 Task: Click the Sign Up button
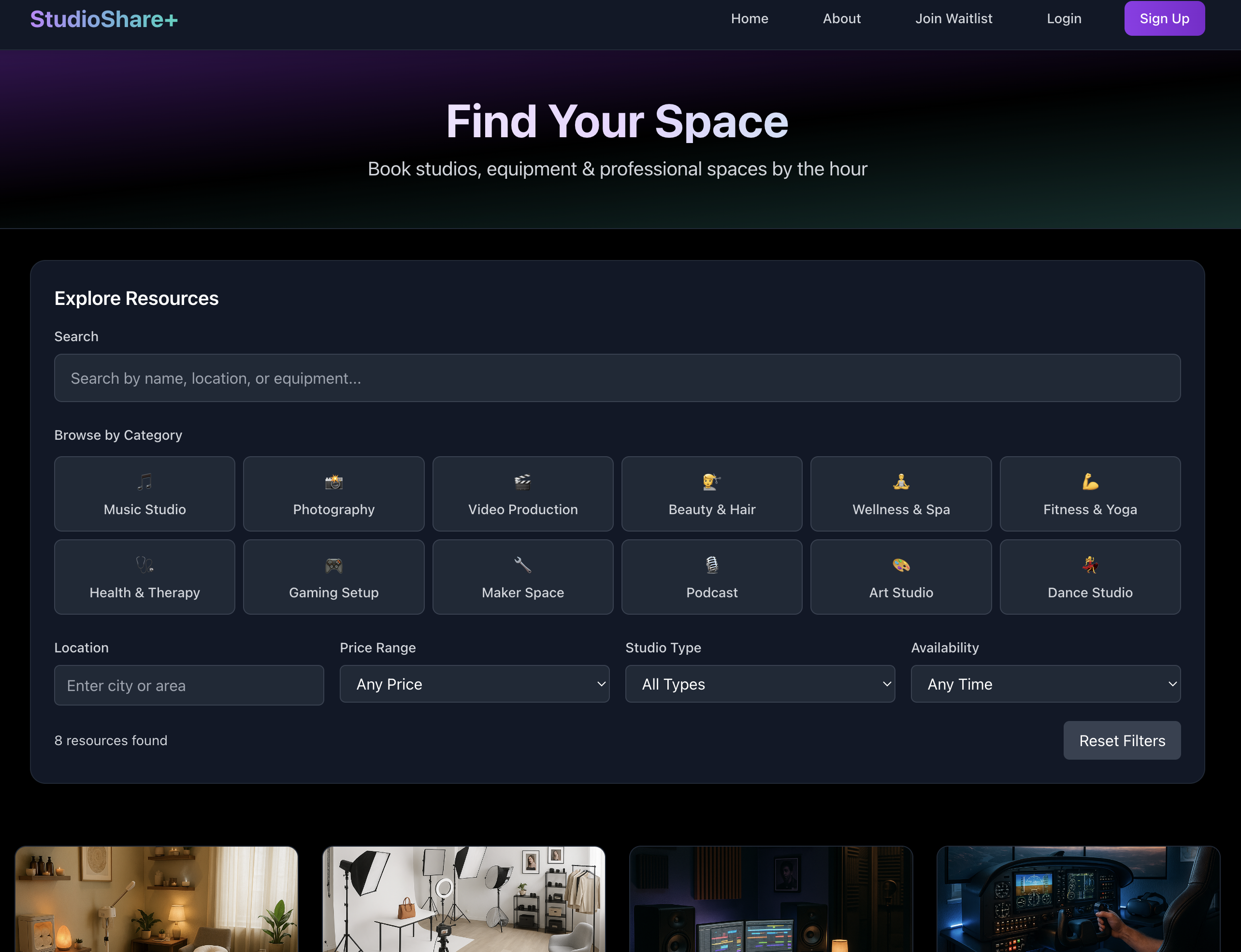pos(1165,18)
